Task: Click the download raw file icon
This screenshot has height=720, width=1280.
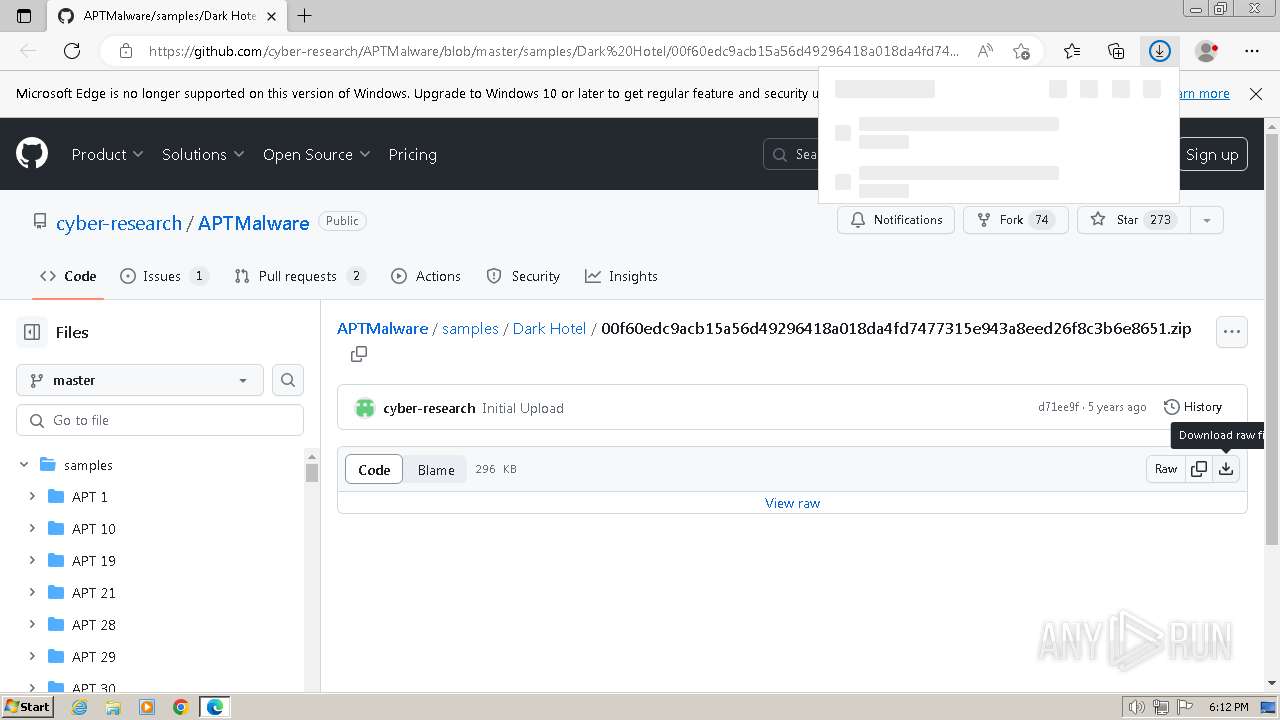Action: pyautogui.click(x=1226, y=469)
